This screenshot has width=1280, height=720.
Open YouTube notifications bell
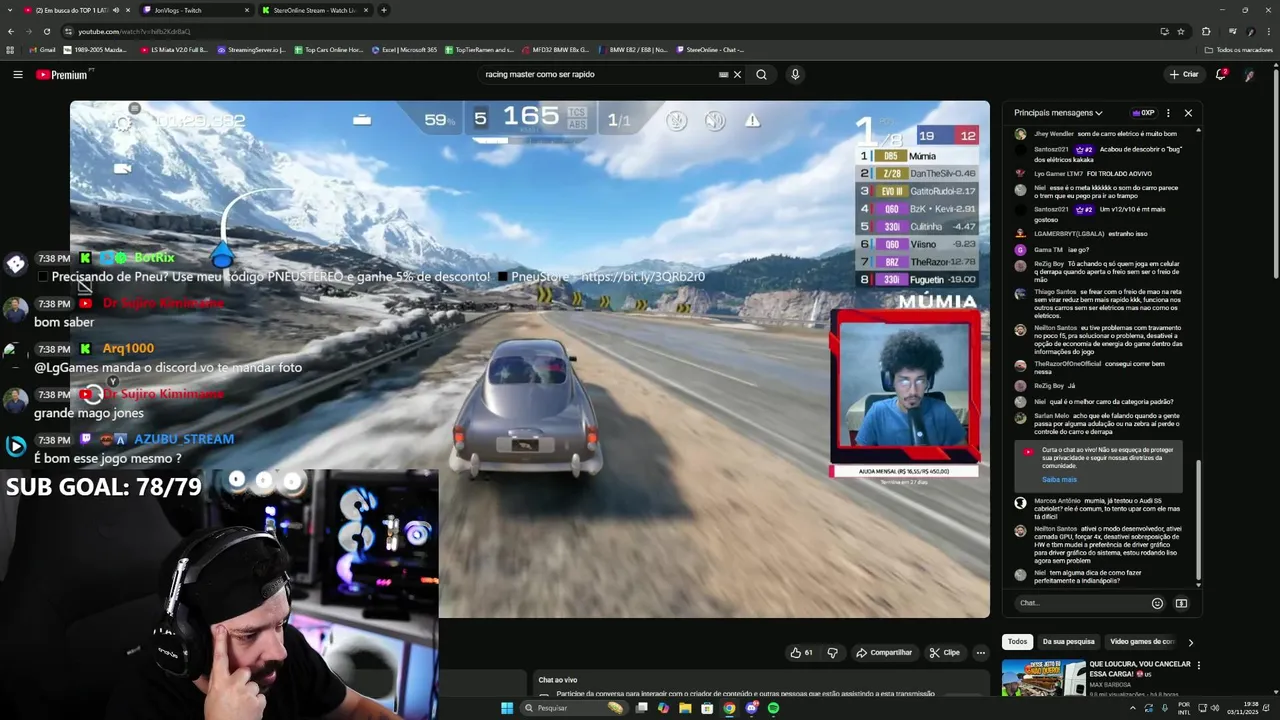1221,74
